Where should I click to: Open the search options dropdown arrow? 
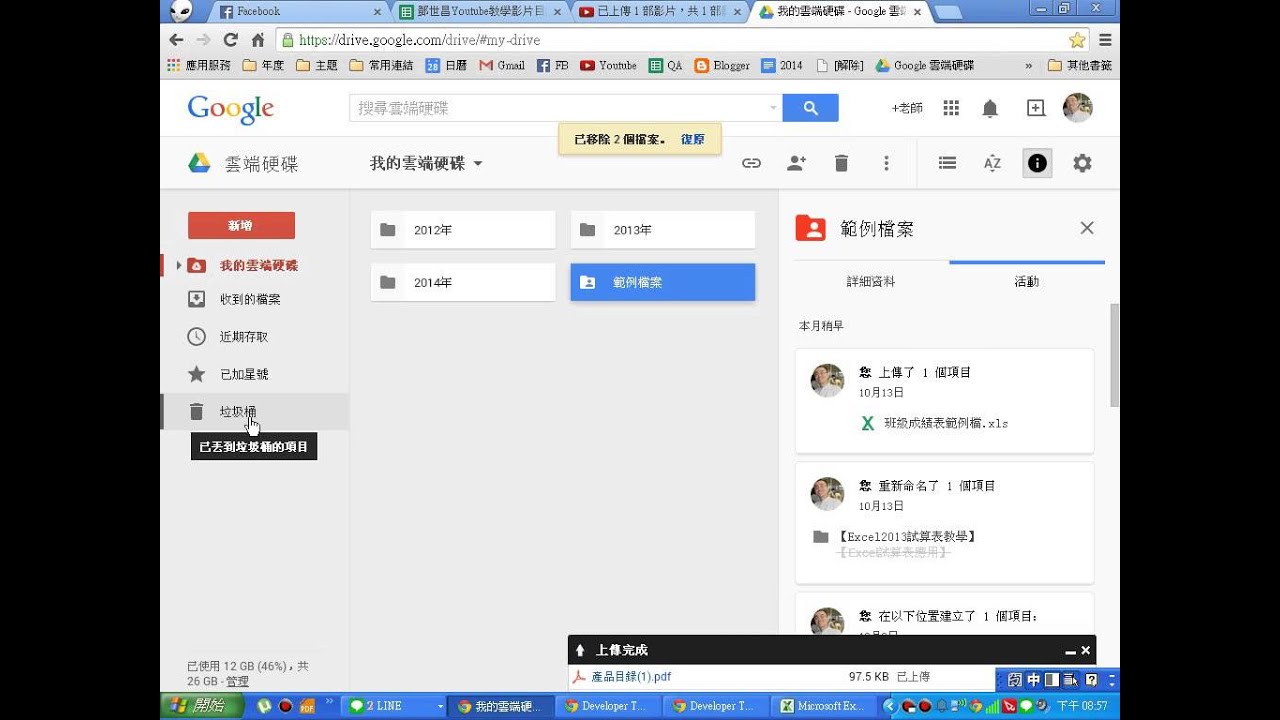[x=773, y=108]
